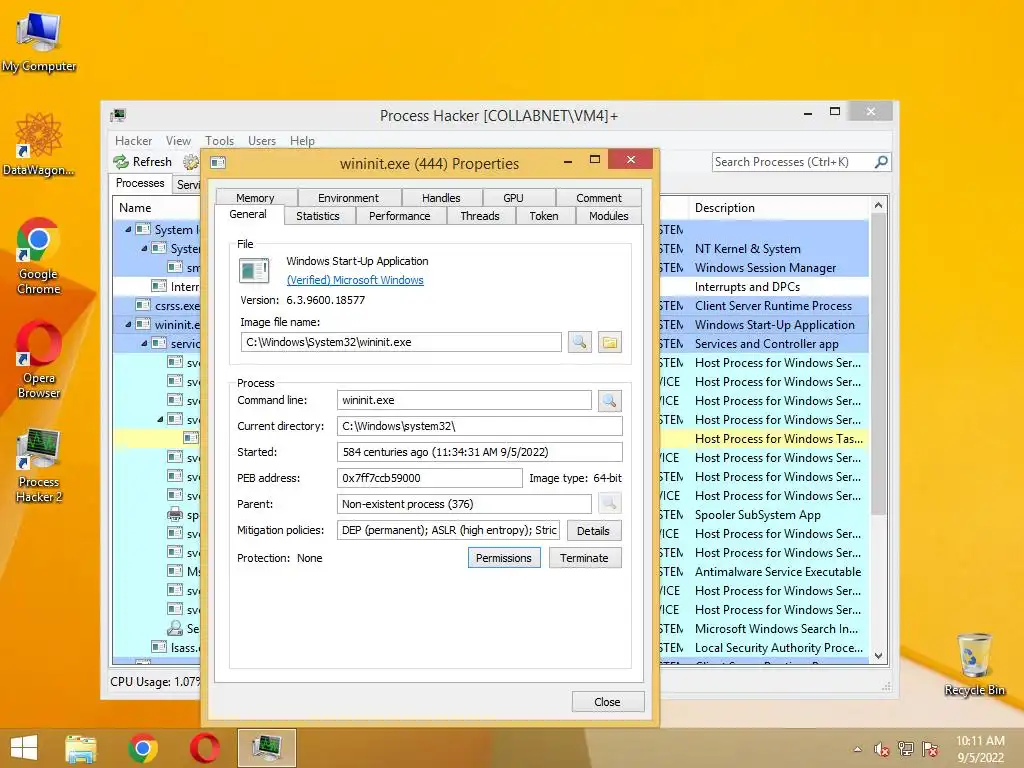Screen dimensions: 1024x768
Task: Open Opera from the taskbar
Action: [204, 748]
